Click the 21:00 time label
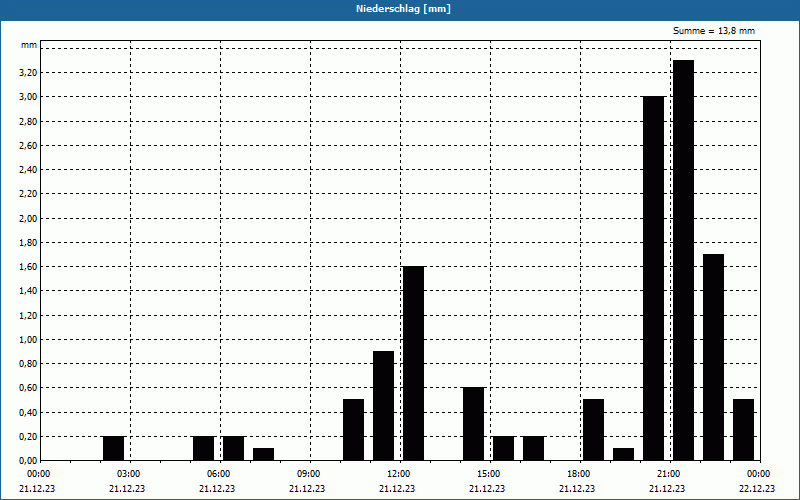This screenshot has height=500, width=800. (669, 474)
